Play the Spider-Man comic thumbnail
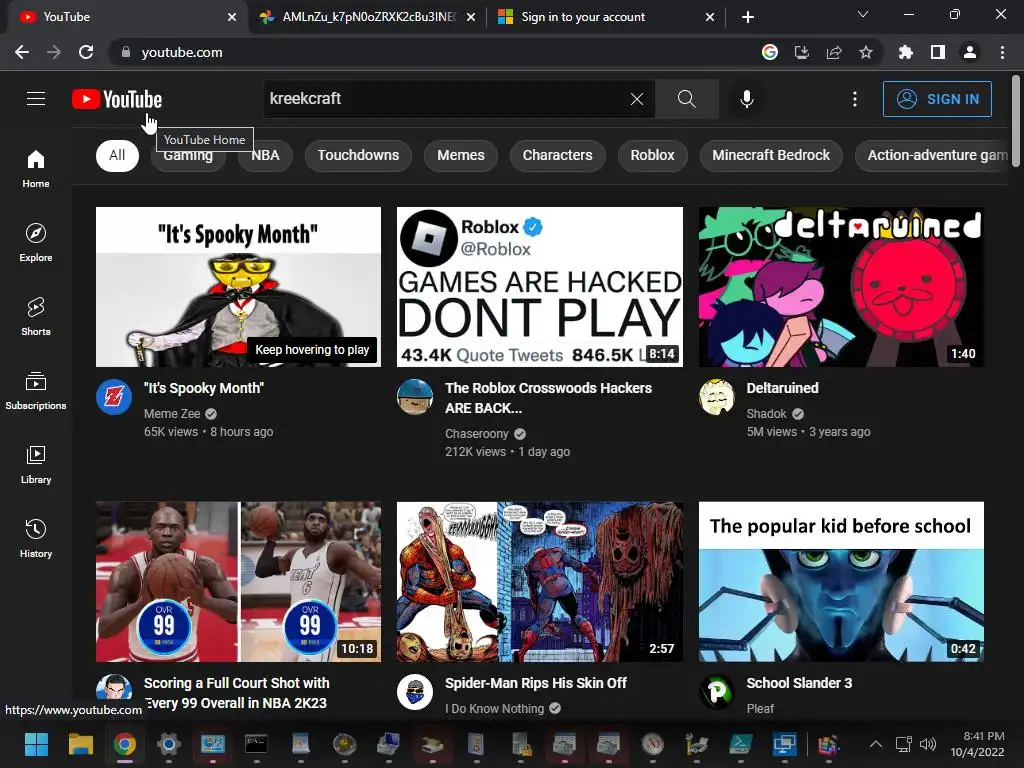This screenshot has width=1024, height=768. point(539,582)
